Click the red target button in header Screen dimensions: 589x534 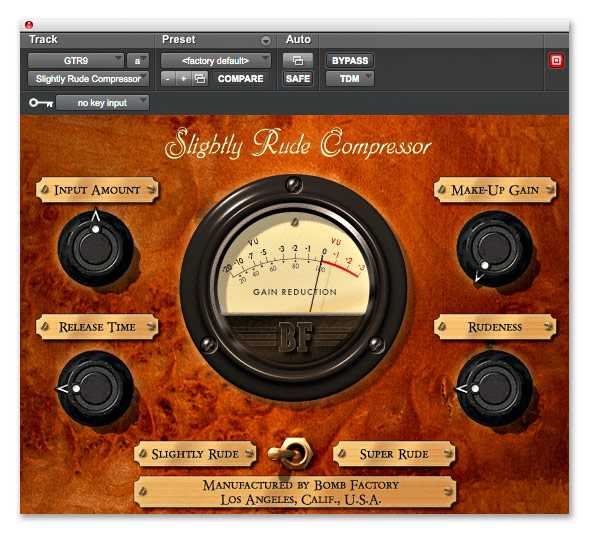556,60
